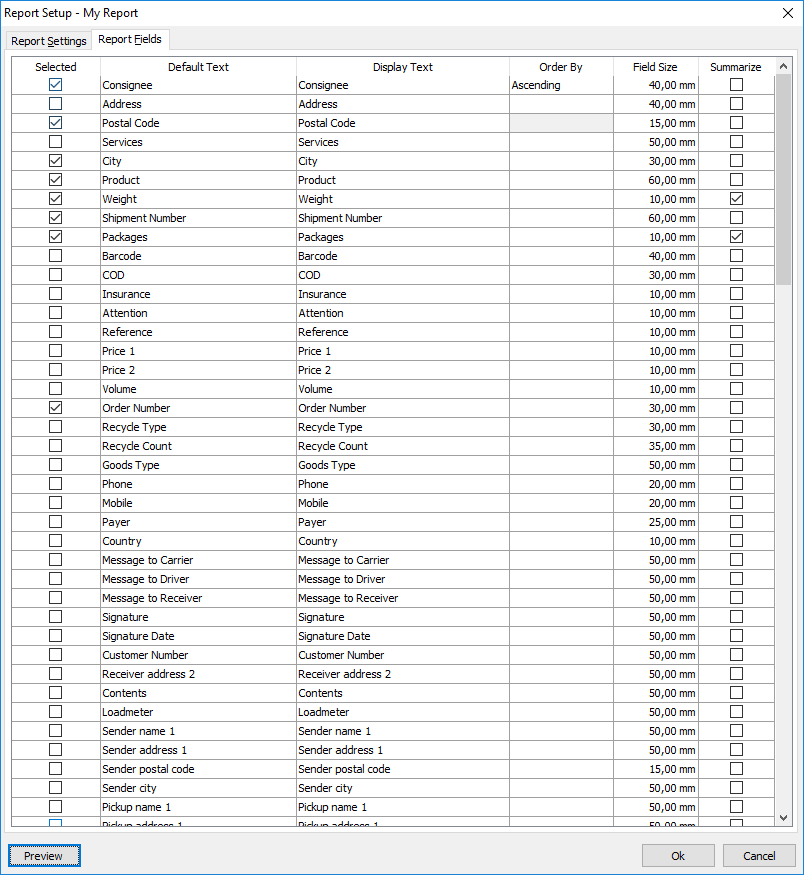804x875 pixels.
Task: Select the 'Receiver address 2' Default Text cell
Action: click(199, 674)
